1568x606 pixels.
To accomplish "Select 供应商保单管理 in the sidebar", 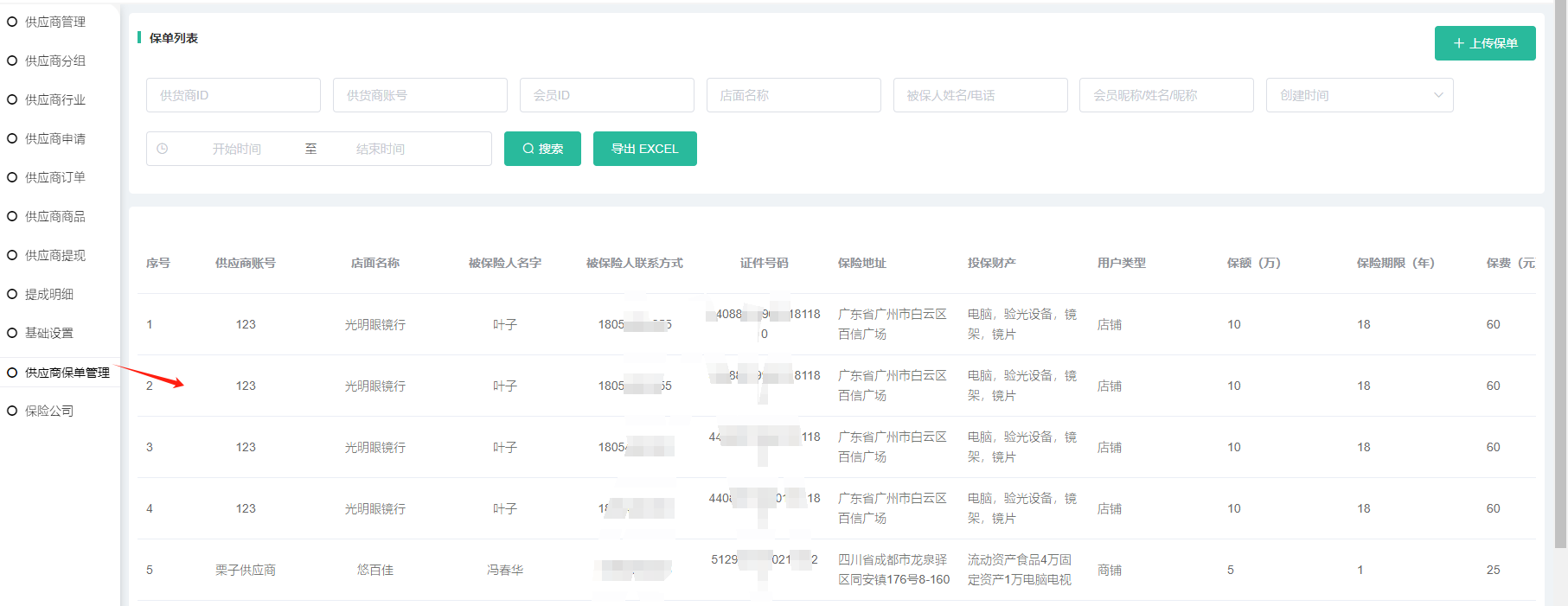I will 67,373.
